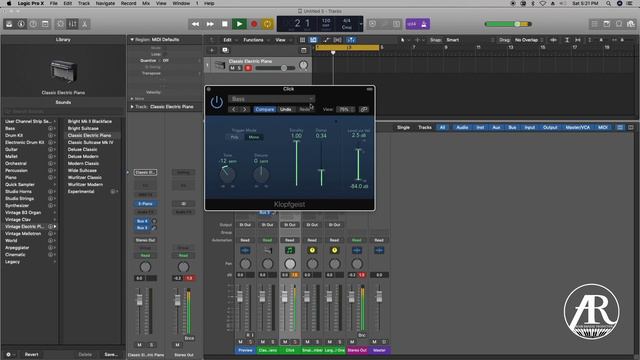This screenshot has height=360, width=640.
Task: Record-enable the Classic Electric Piano track
Action: point(248,68)
